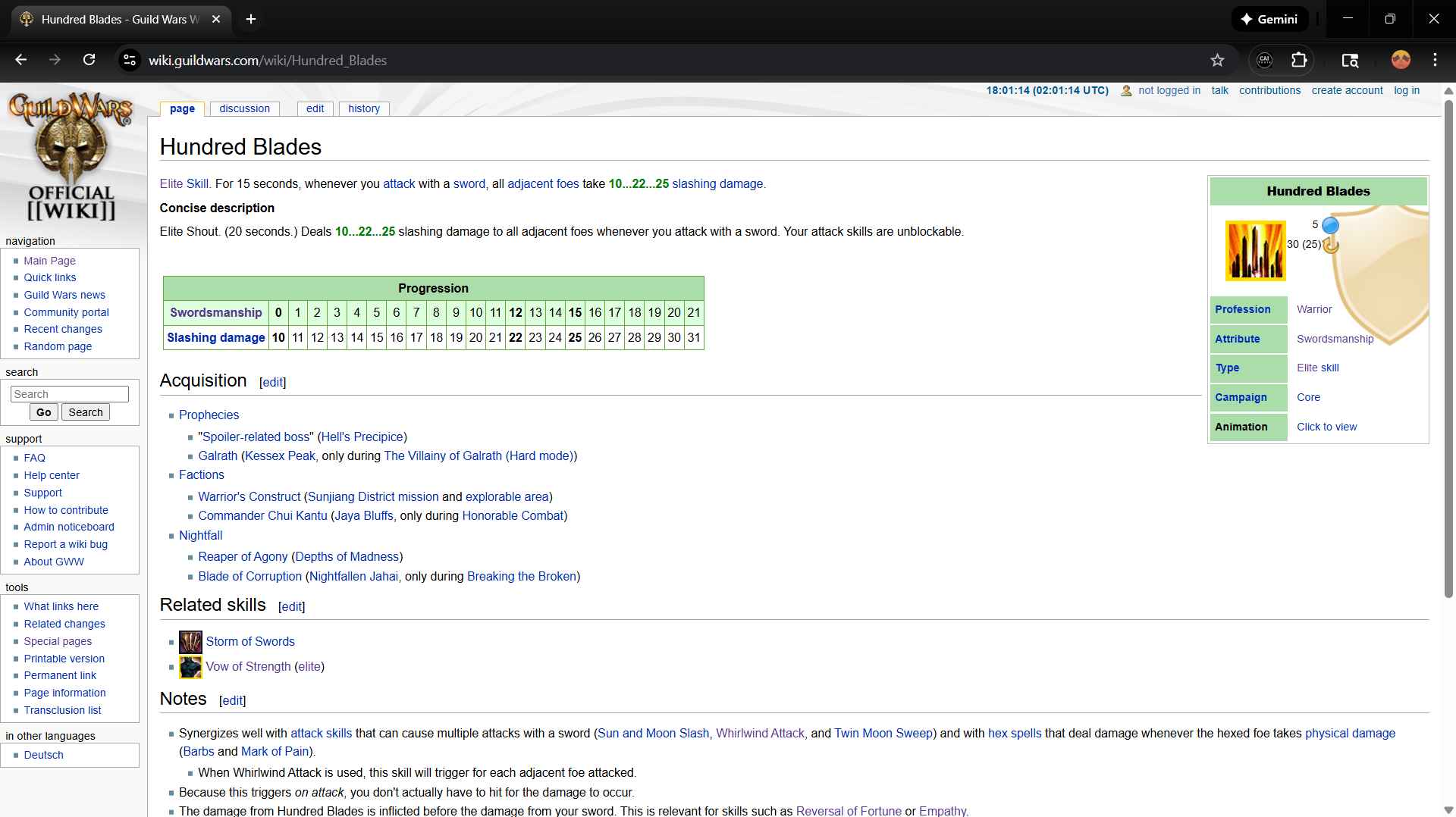Open the Printable version link
Image resolution: width=1456 pixels, height=817 pixels.
64,659
